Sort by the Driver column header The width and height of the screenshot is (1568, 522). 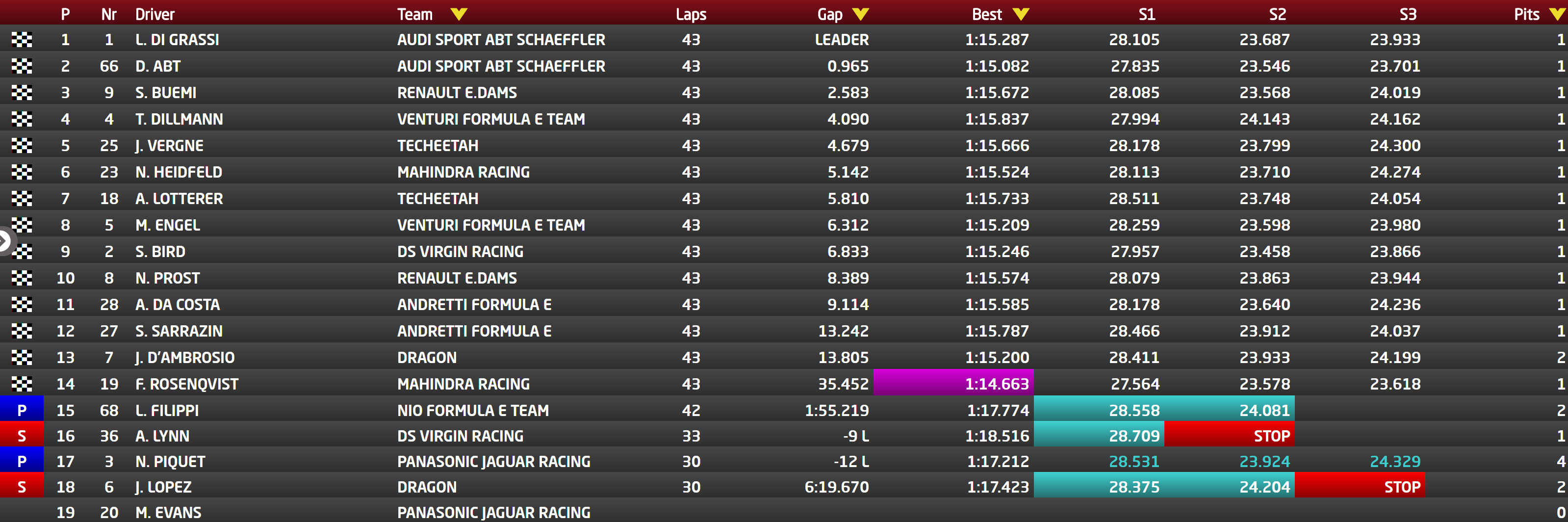tap(155, 14)
